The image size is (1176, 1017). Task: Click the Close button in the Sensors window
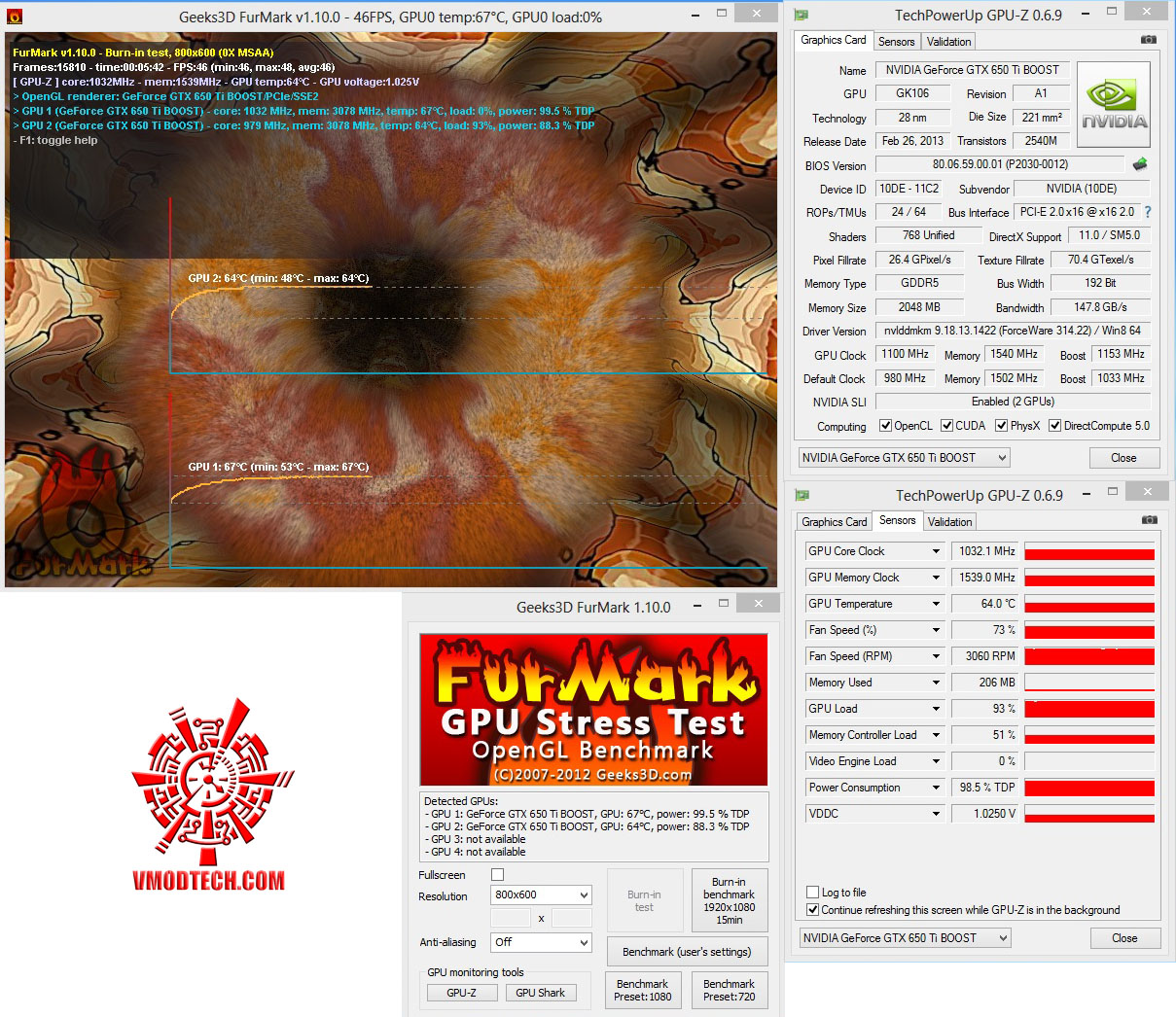[x=1124, y=938]
